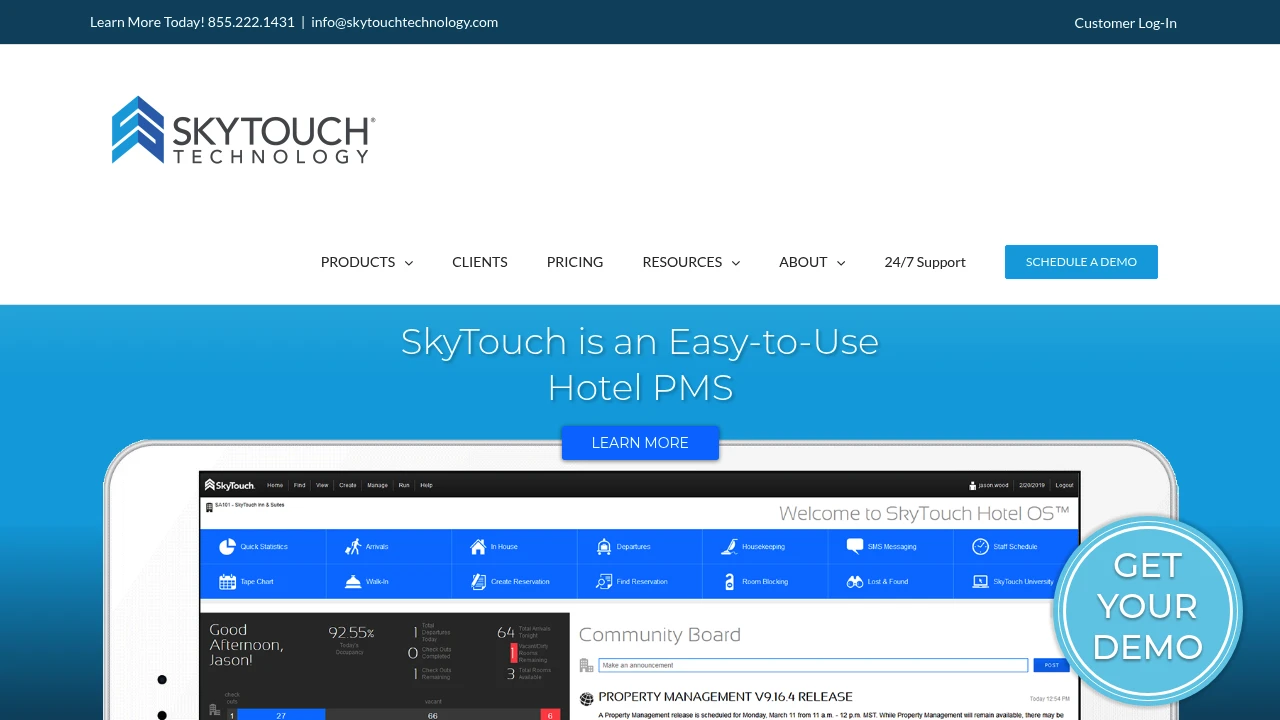Click the SCHEDULE A DEMO button
The height and width of the screenshot is (720, 1280).
tap(1081, 262)
